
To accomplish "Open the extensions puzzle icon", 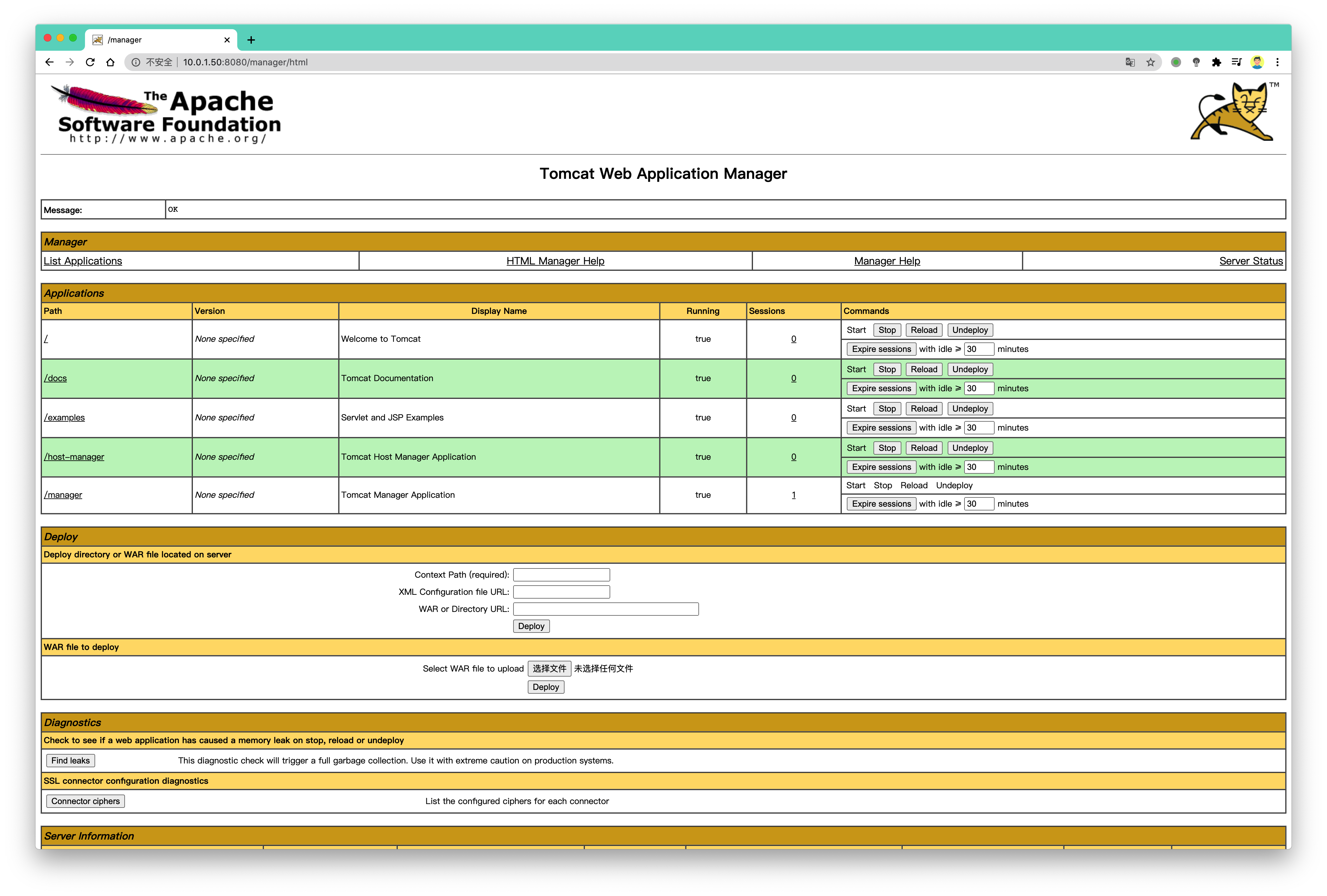I will coord(1216,62).
